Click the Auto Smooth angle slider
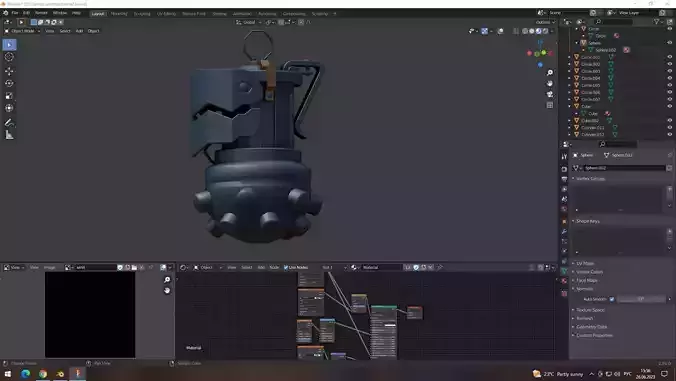This screenshot has width=676, height=381. (x=641, y=299)
